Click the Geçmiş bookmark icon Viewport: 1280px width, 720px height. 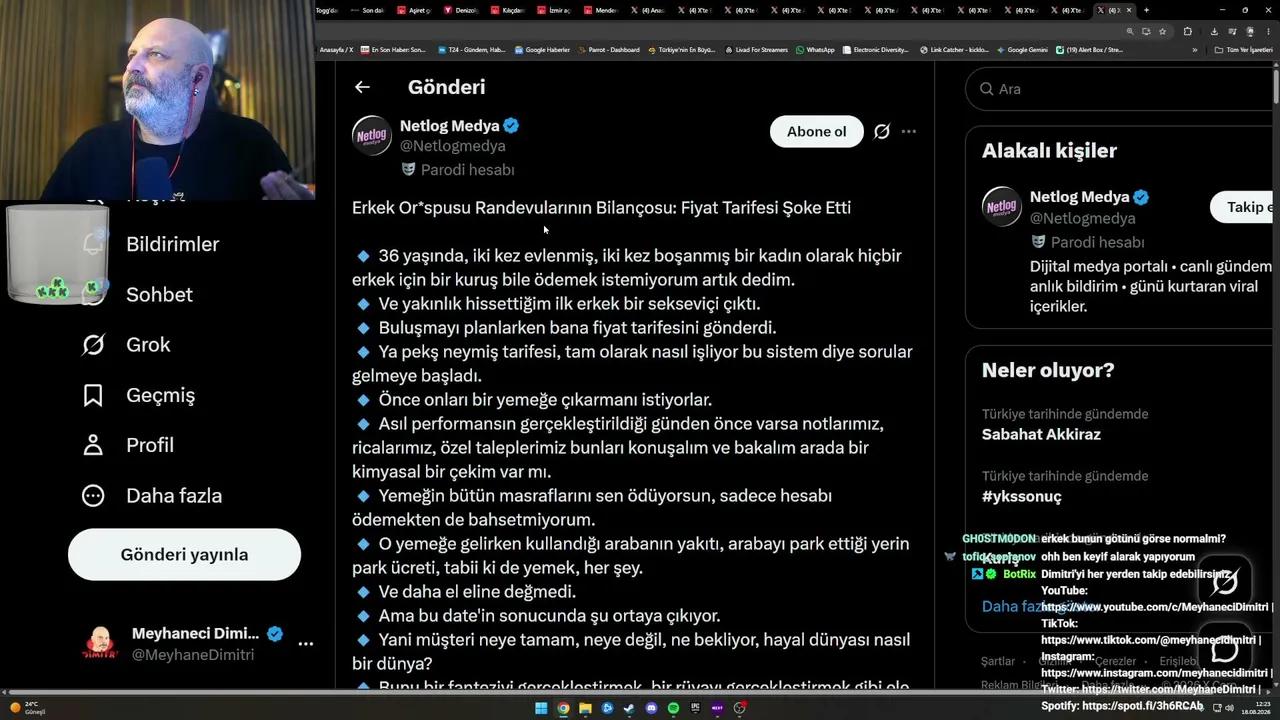point(93,395)
